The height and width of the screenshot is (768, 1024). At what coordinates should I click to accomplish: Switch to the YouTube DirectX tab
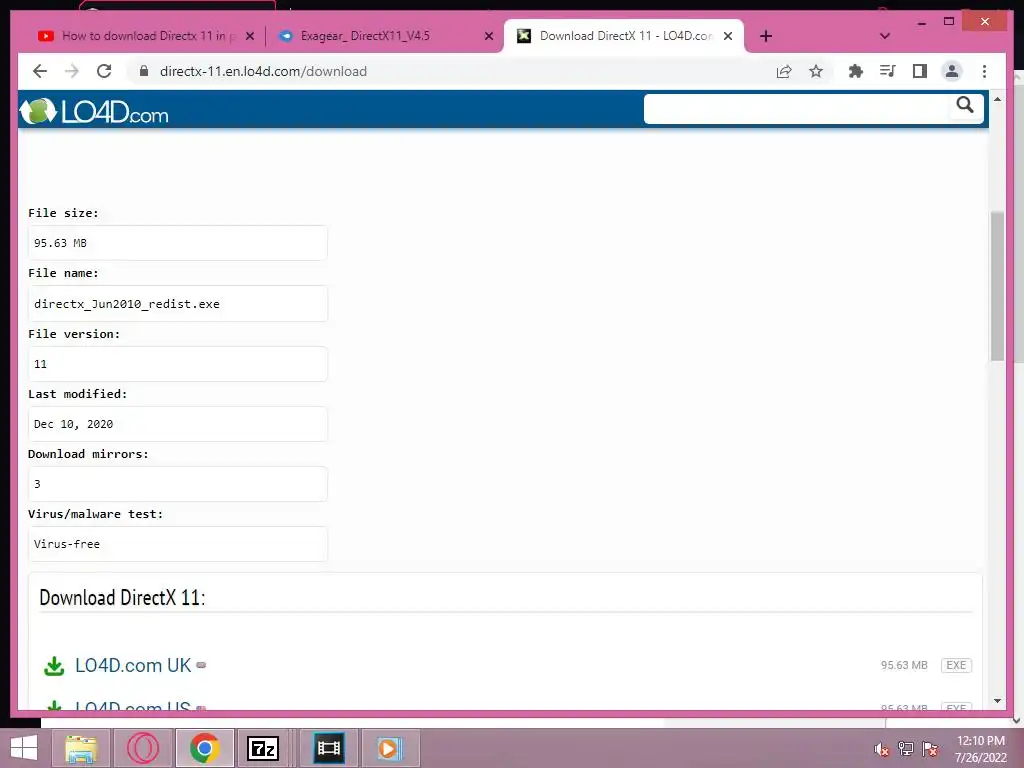(x=145, y=36)
